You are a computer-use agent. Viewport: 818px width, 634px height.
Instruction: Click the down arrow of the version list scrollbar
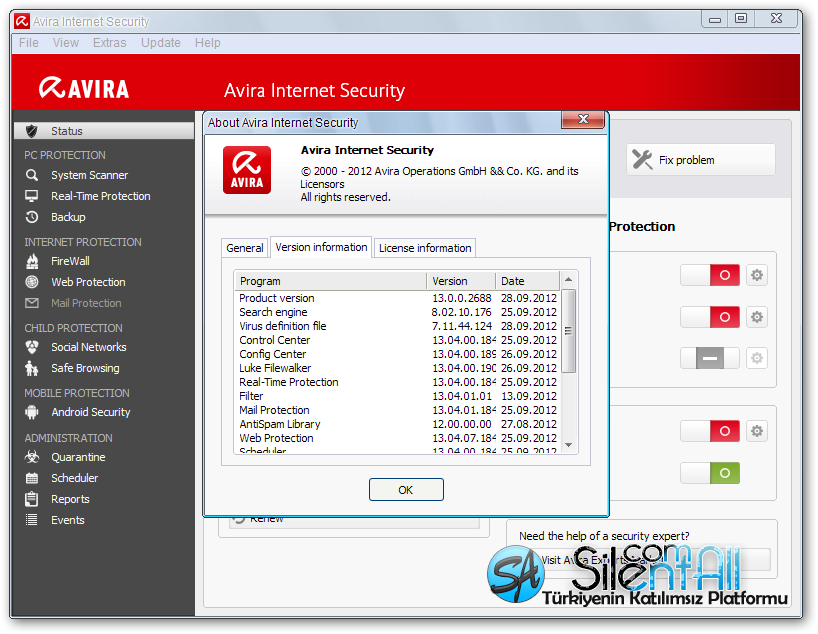pos(569,445)
